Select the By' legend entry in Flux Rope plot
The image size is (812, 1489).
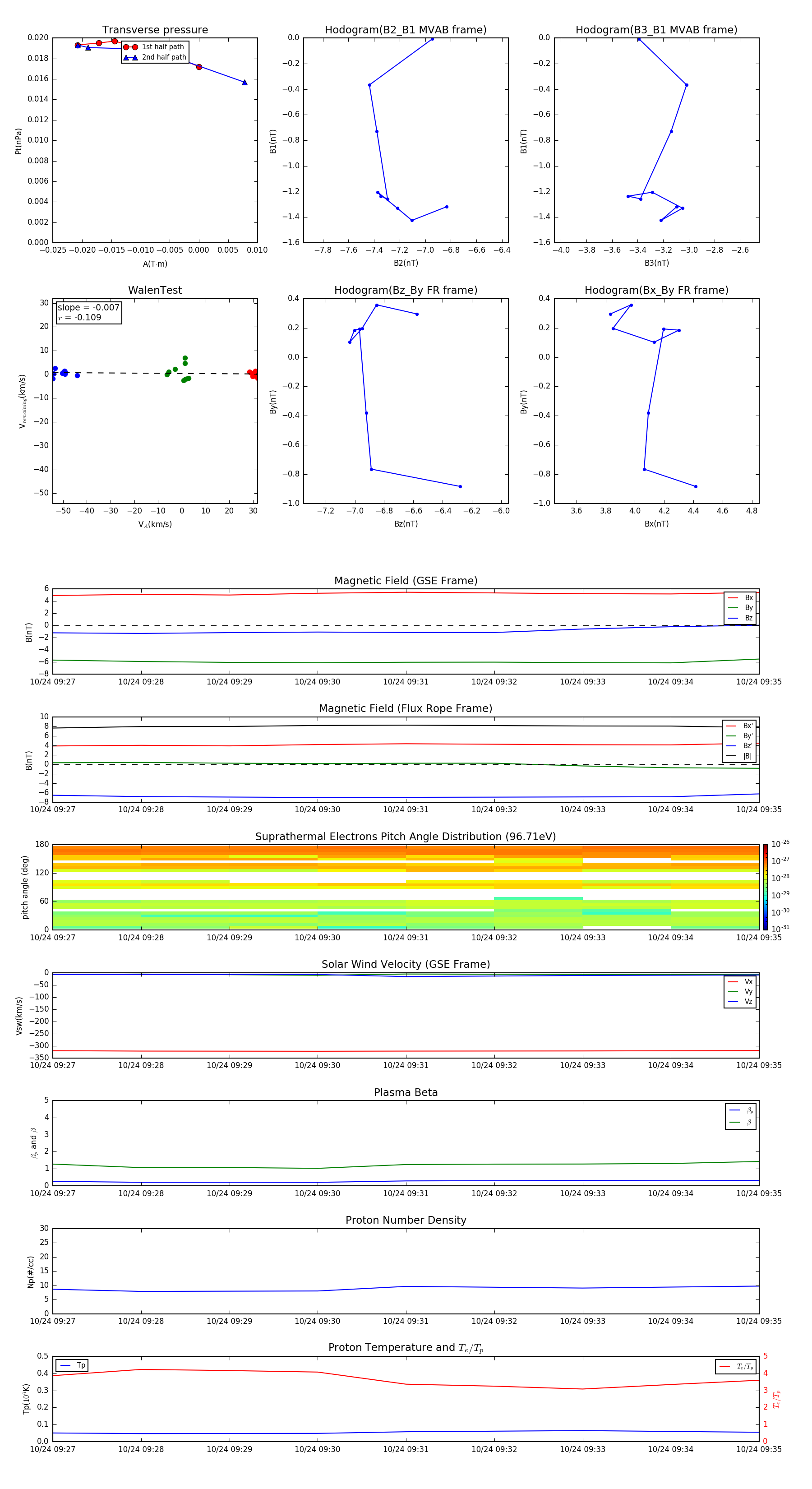tap(739, 736)
